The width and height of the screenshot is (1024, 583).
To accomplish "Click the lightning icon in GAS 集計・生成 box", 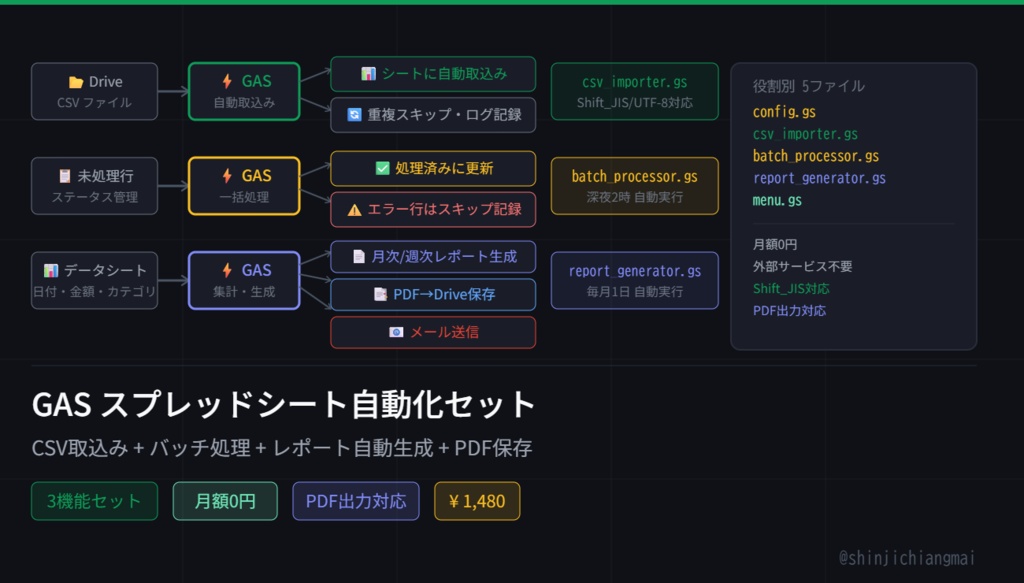I will click(227, 270).
